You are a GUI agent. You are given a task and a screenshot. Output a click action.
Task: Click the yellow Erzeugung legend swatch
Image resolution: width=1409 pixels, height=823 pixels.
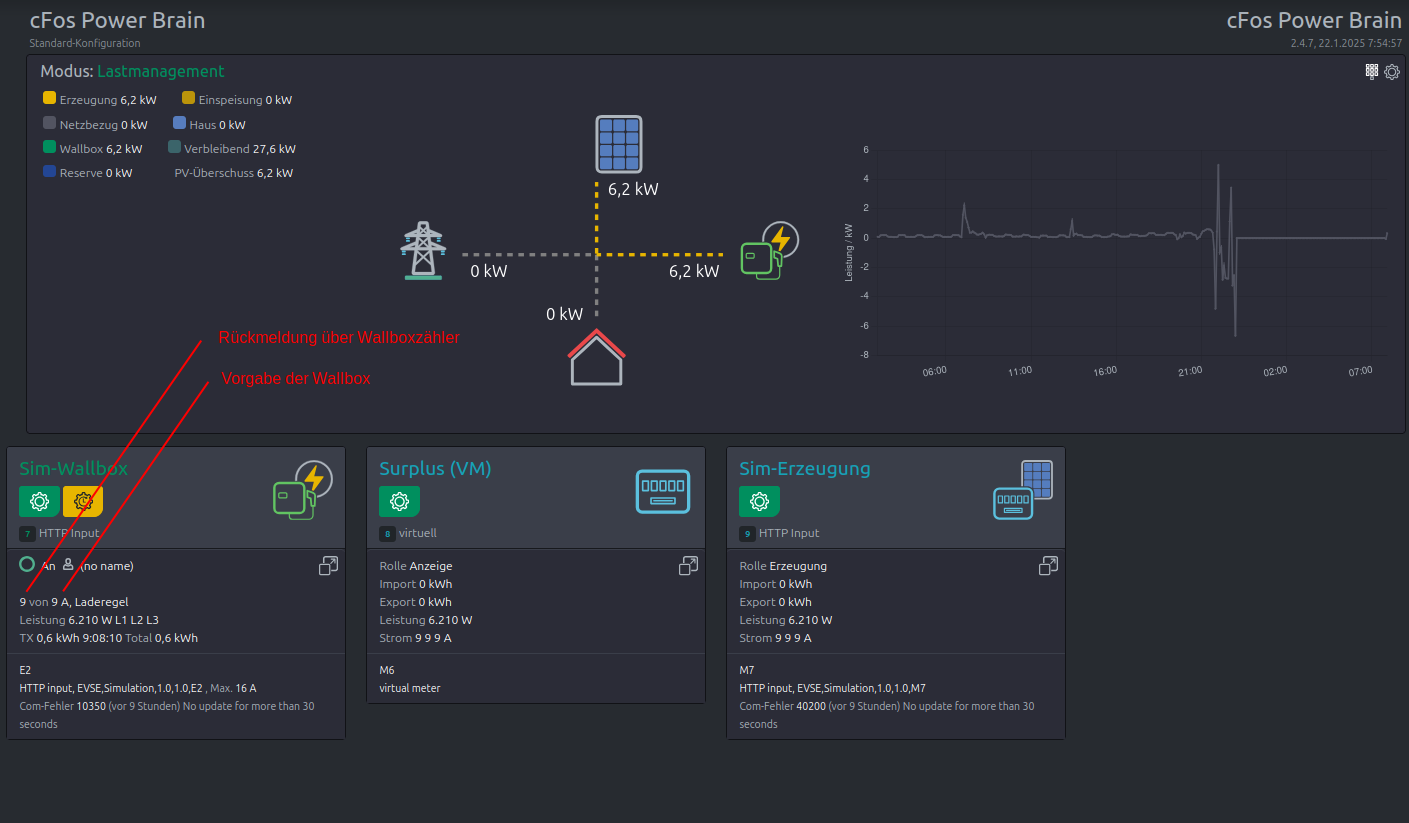pyautogui.click(x=50, y=98)
